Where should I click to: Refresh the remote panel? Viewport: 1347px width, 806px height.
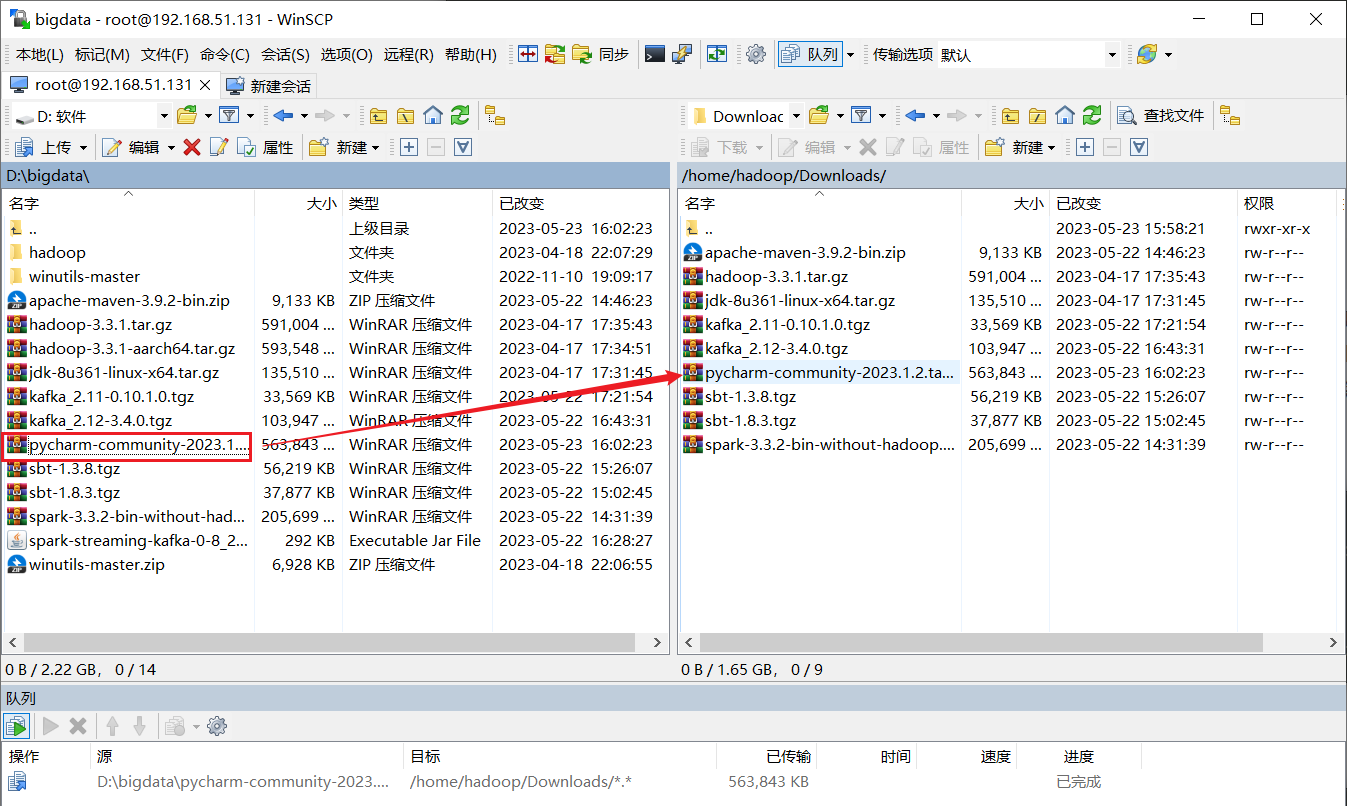(x=1092, y=116)
